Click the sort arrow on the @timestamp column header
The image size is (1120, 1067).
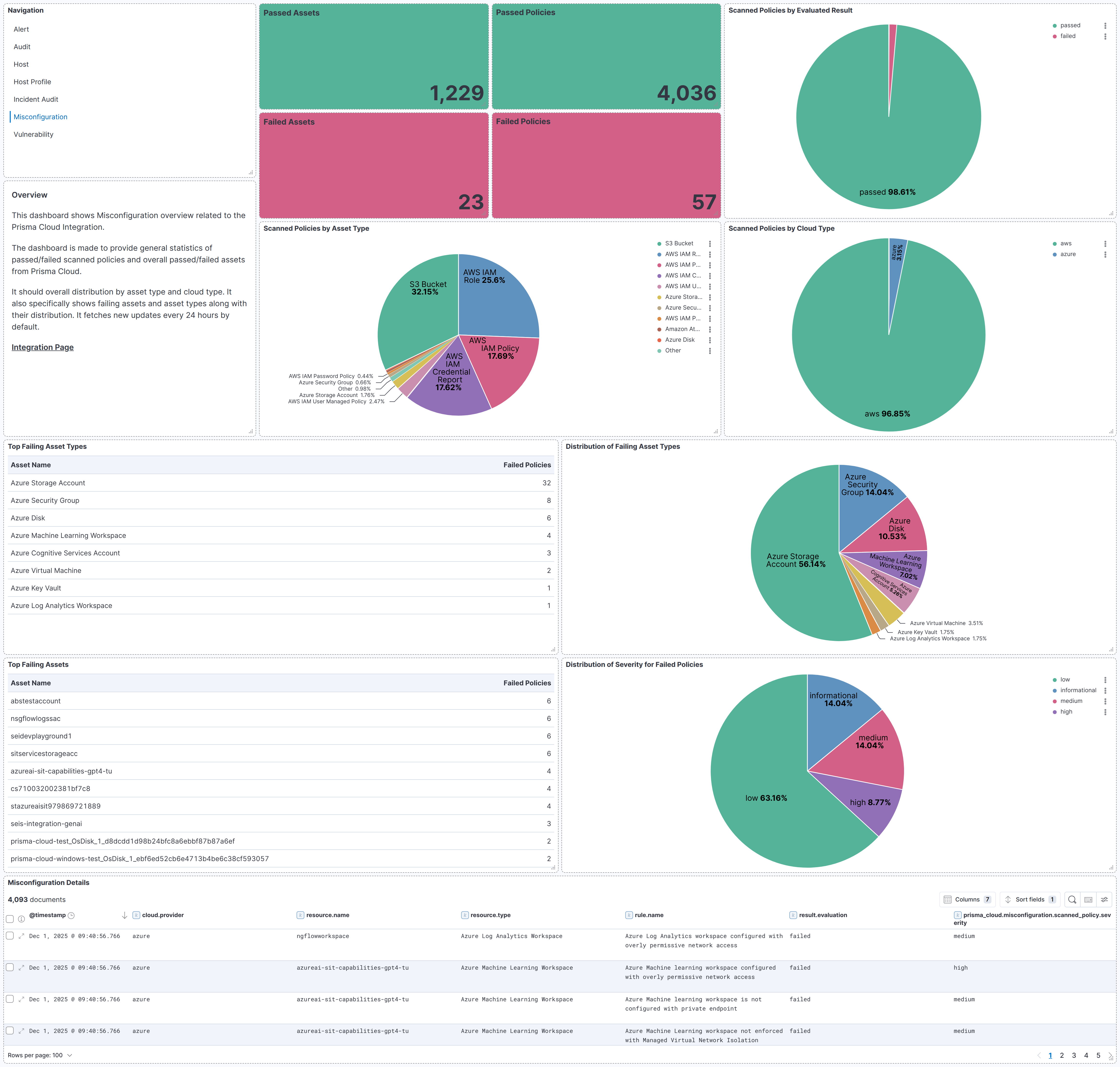[124, 915]
